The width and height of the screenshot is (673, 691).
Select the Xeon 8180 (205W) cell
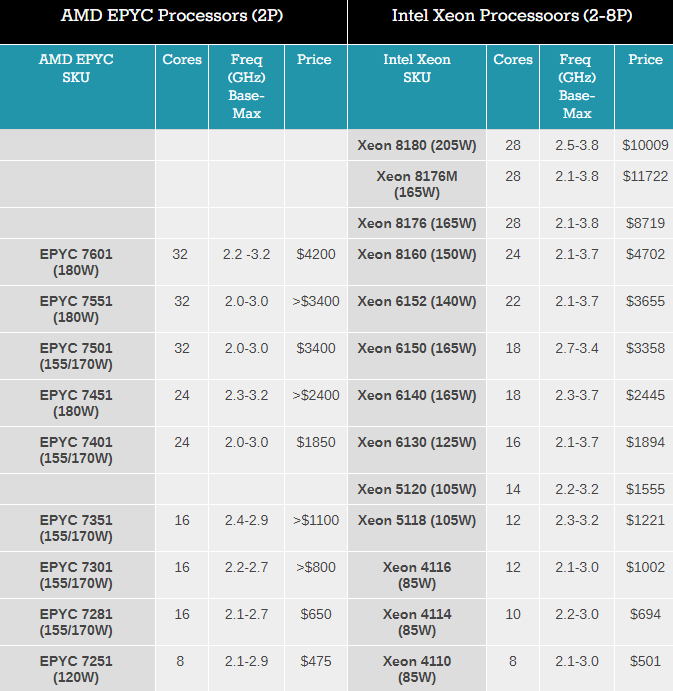[416, 145]
